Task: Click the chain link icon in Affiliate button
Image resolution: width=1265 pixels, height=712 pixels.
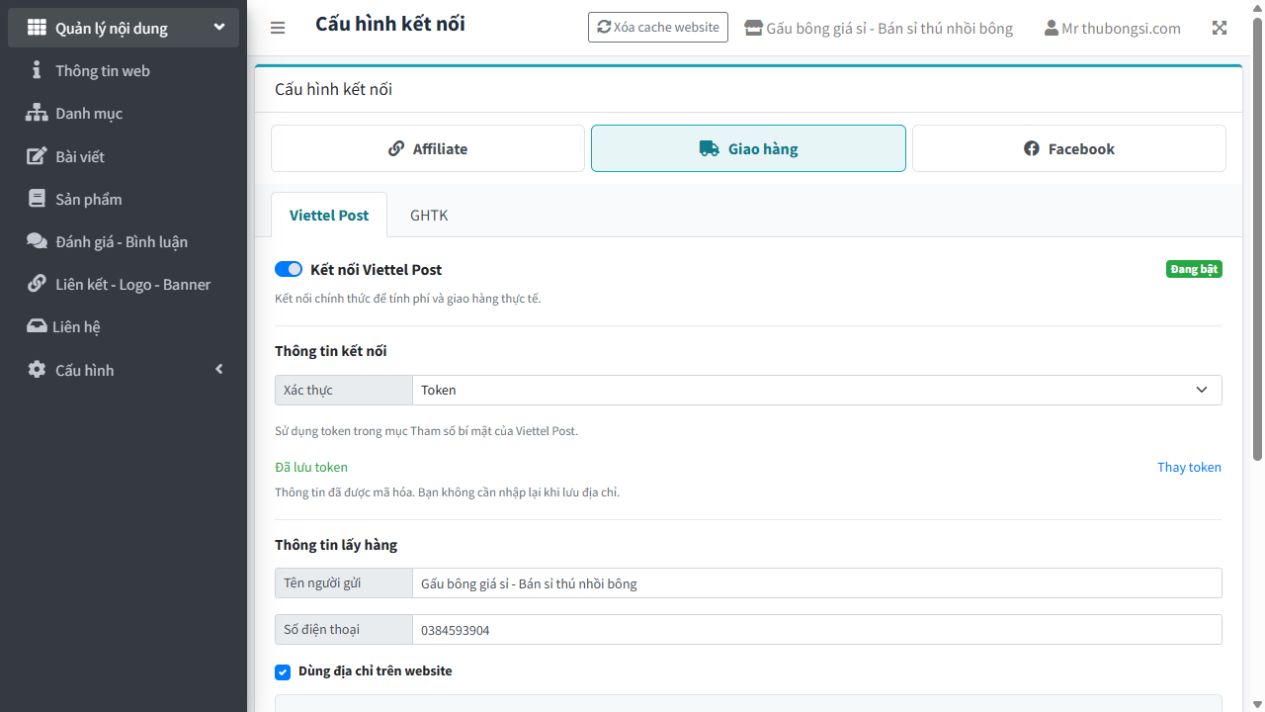Action: point(396,149)
